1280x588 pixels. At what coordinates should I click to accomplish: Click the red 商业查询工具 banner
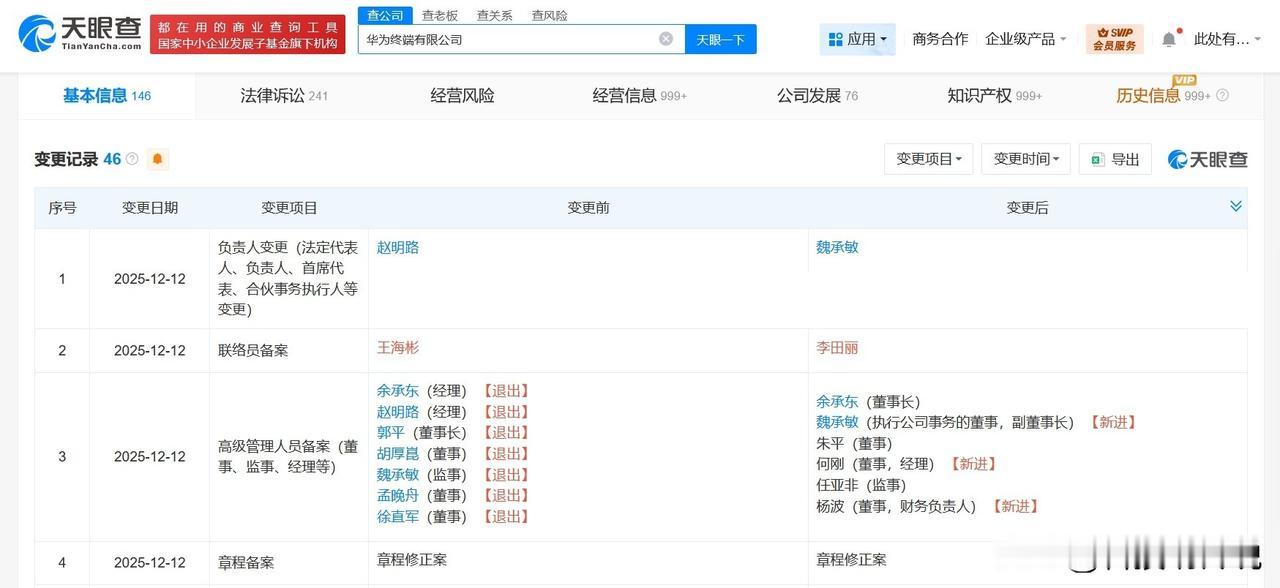(x=248, y=34)
